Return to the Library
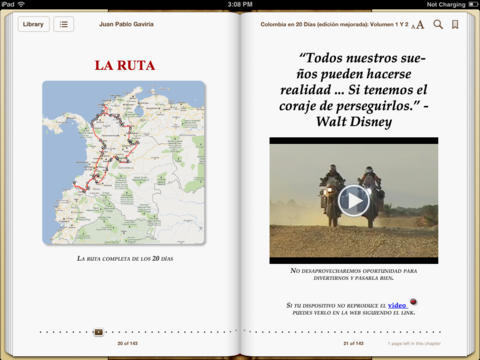The width and height of the screenshot is (480, 360). click(x=33, y=24)
